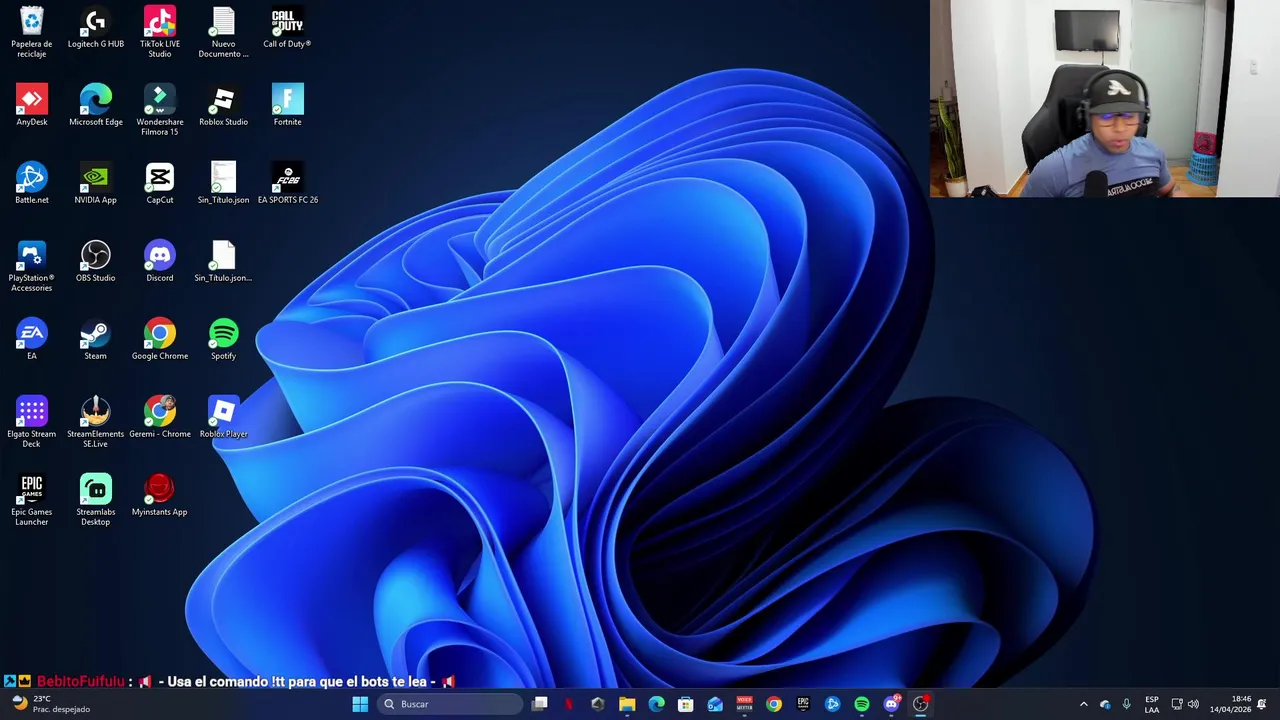Open Battle.net from the taskbar
This screenshot has height=720, width=1280.
[832, 704]
